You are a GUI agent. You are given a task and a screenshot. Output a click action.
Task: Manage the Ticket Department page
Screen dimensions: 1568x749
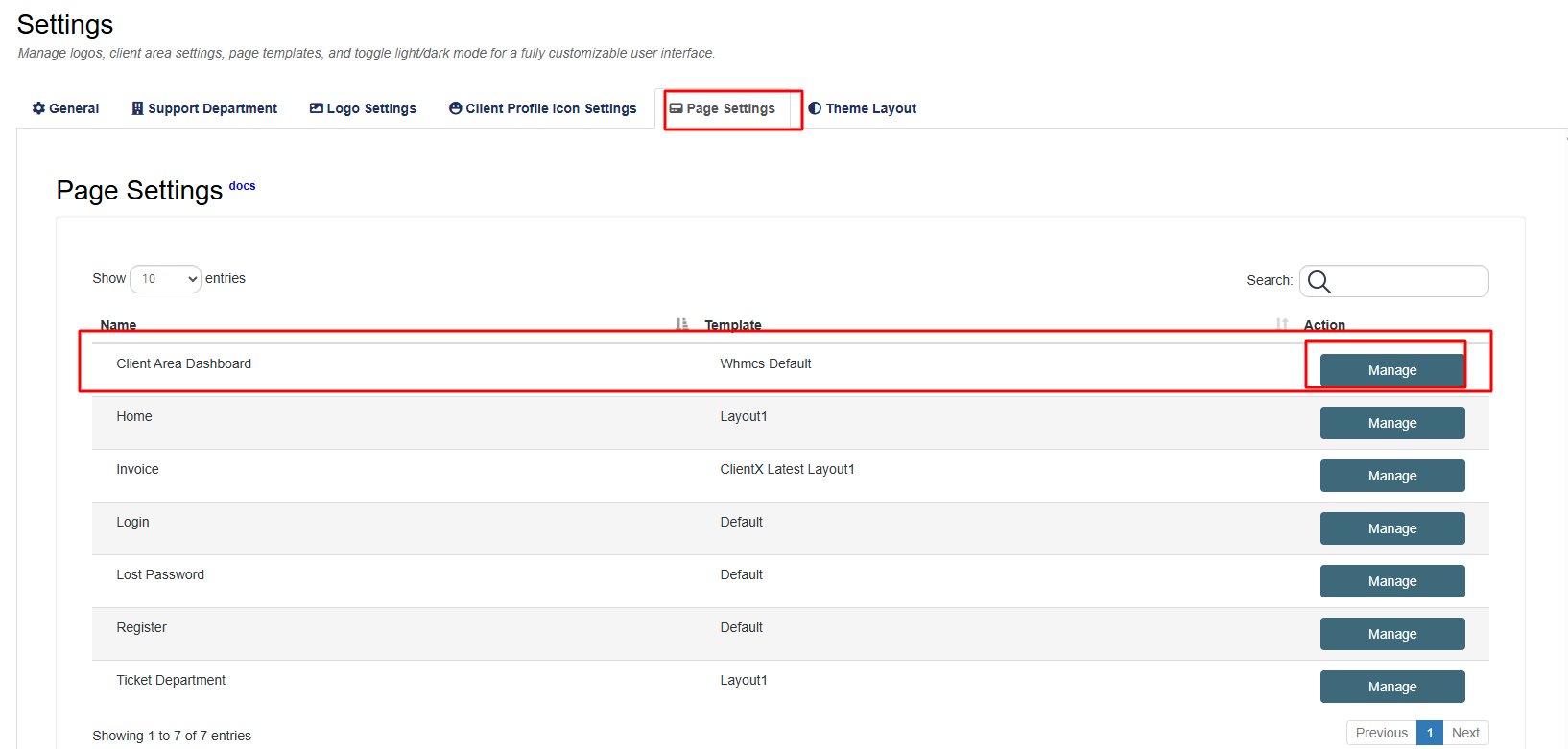[x=1391, y=687]
